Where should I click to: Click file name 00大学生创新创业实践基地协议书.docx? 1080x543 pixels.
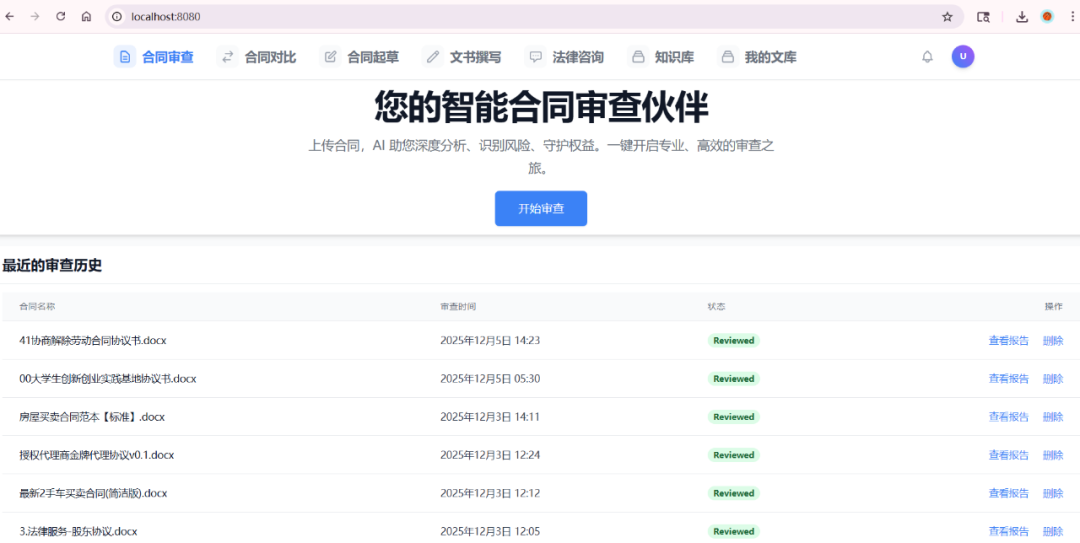click(108, 378)
